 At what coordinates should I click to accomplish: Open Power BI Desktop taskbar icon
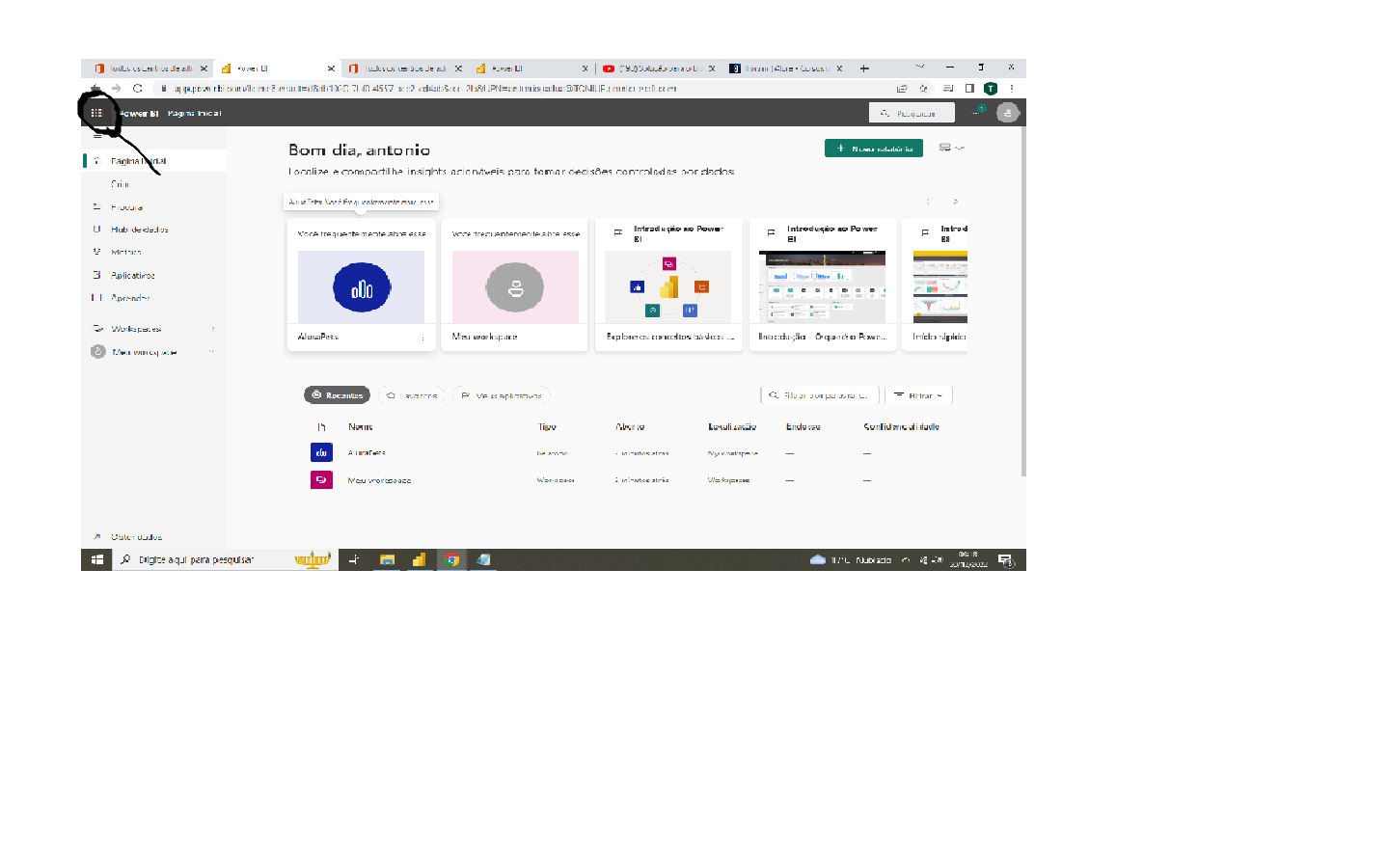pyautogui.click(x=419, y=559)
